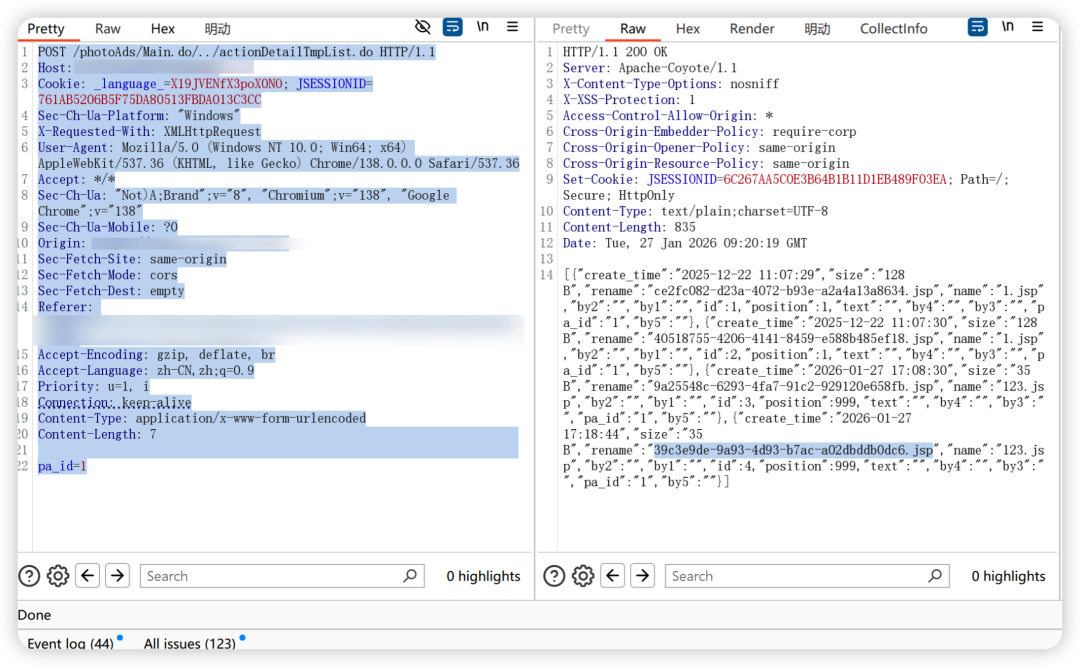Viewport: 1080px width, 667px height.
Task: Switch request view to Hex tab
Action: point(163,29)
